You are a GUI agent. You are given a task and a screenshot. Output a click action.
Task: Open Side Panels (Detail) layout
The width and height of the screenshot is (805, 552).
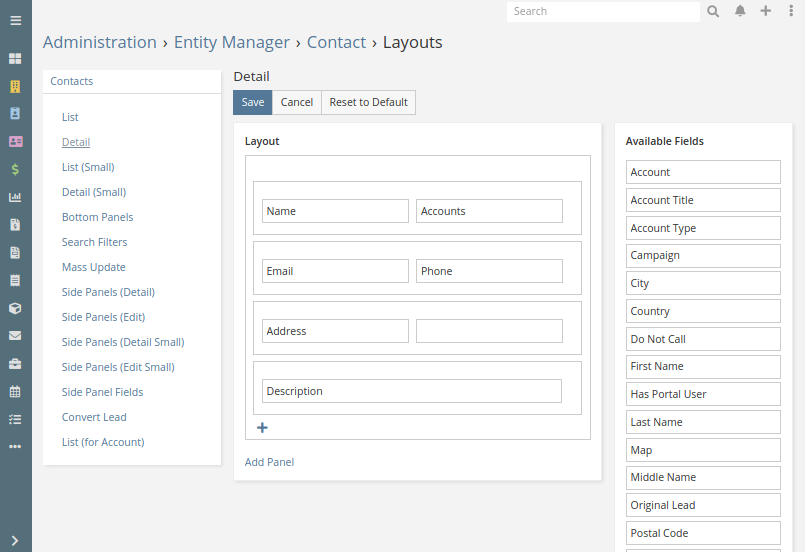pyautogui.click(x=108, y=292)
